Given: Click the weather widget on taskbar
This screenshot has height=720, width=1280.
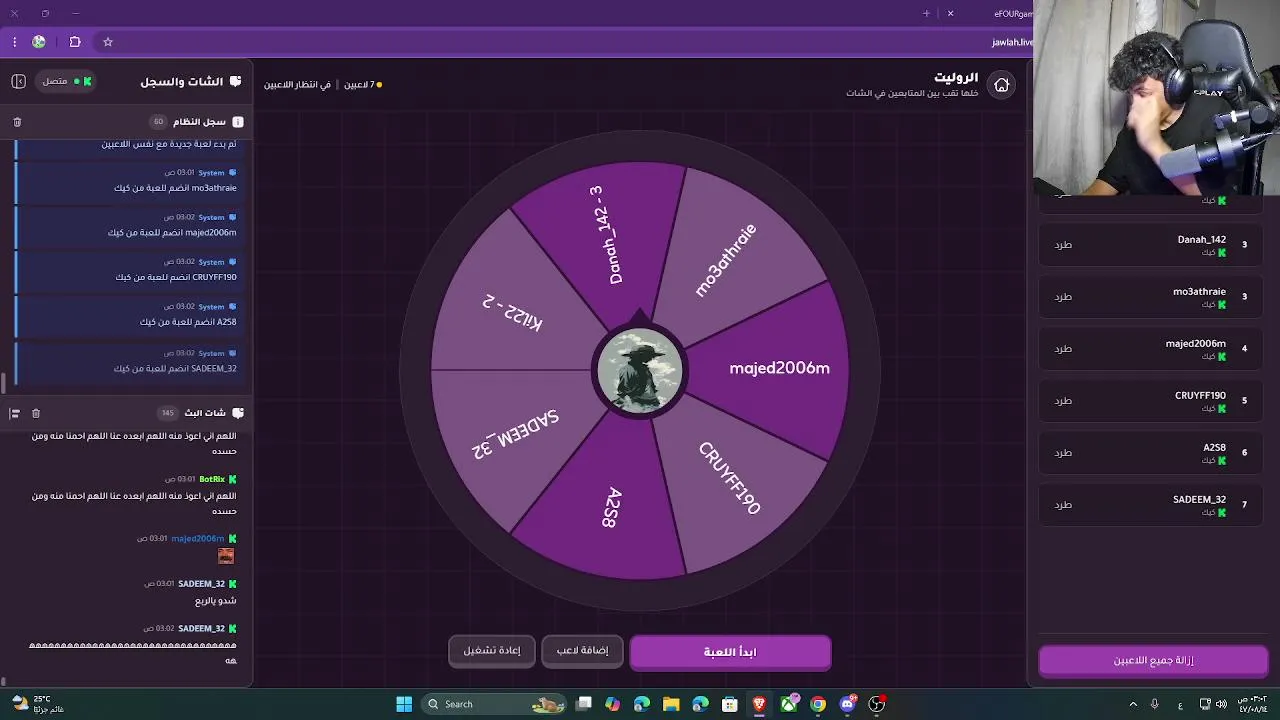Looking at the screenshot, I should click(40, 704).
